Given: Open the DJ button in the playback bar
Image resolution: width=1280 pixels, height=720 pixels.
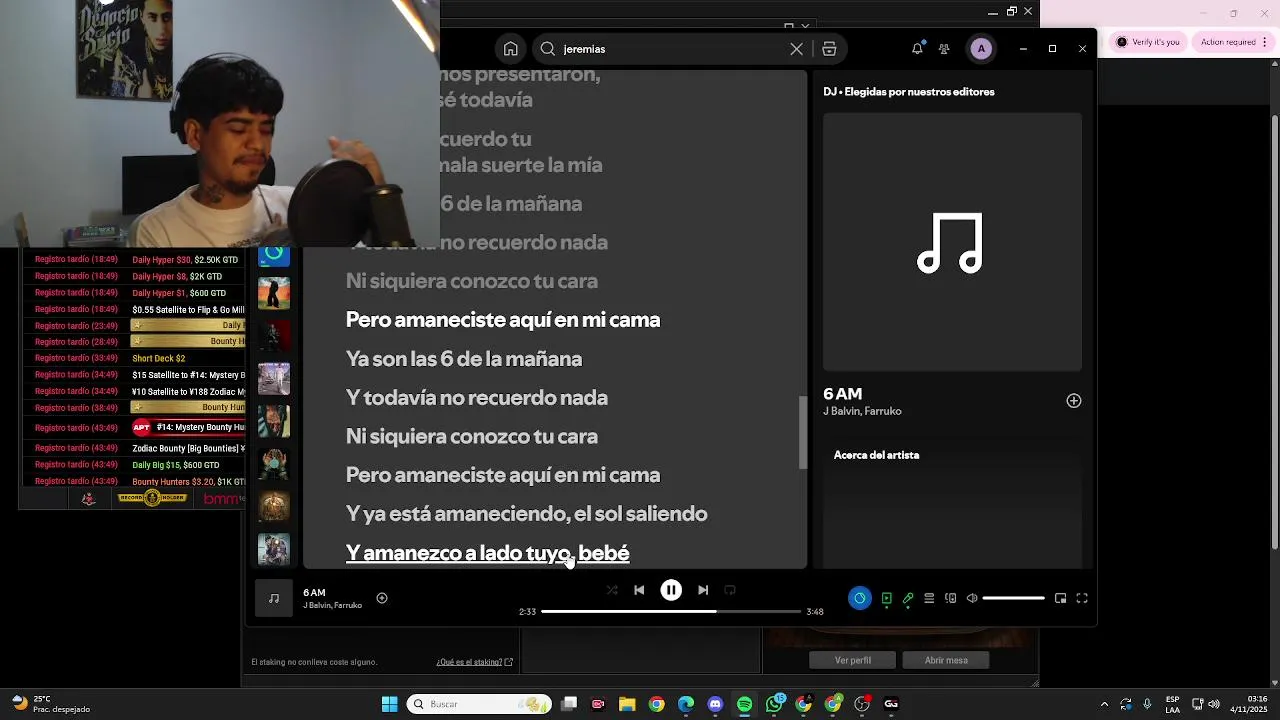Looking at the screenshot, I should pos(859,598).
